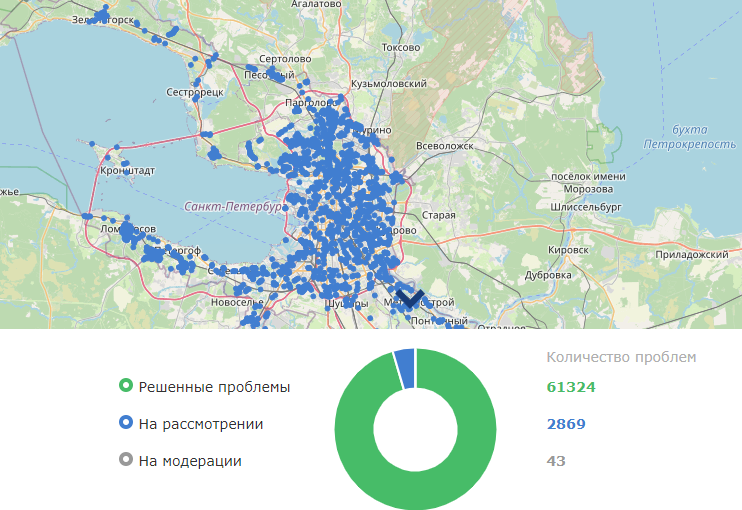This screenshot has height=510, width=742.
Task: Click the under review count 2869
Action: [x=566, y=424]
